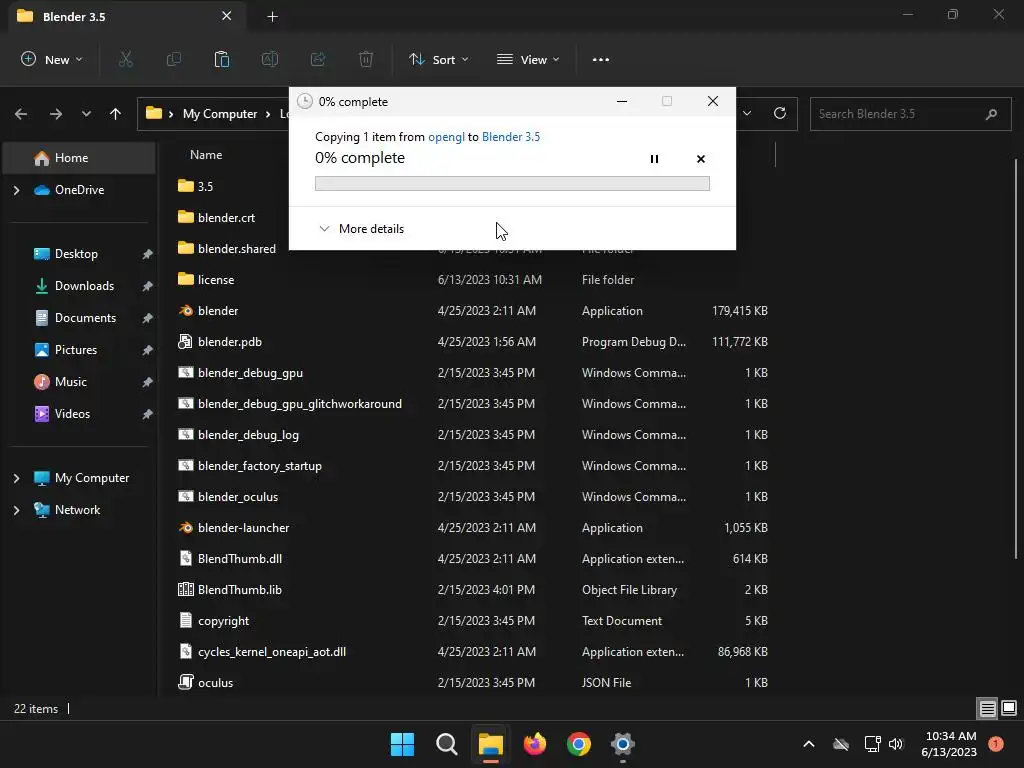
Task: Click the Rename icon in toolbar
Action: [x=270, y=59]
